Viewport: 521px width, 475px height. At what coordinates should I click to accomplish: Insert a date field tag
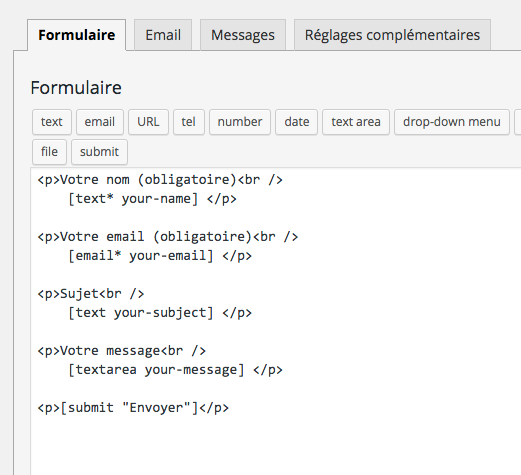296,122
